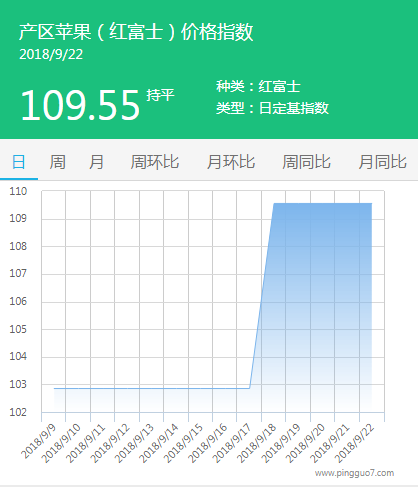Click the x-axis date 2018/9/9
418x487 pixels.
(39, 440)
